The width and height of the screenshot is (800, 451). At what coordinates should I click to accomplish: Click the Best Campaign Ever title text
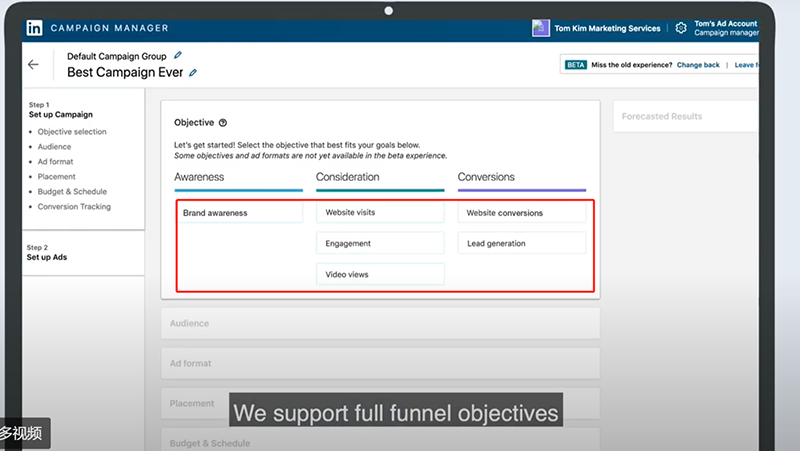coord(125,72)
